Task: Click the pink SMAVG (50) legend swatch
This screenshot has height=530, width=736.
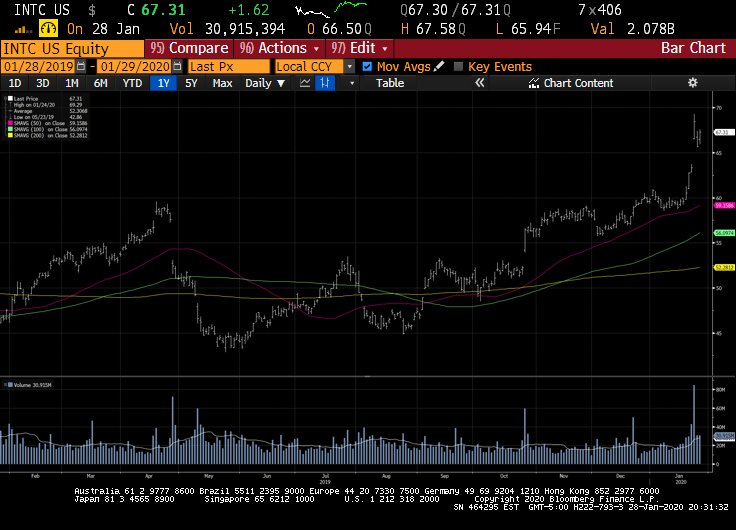Action: click(x=10, y=123)
